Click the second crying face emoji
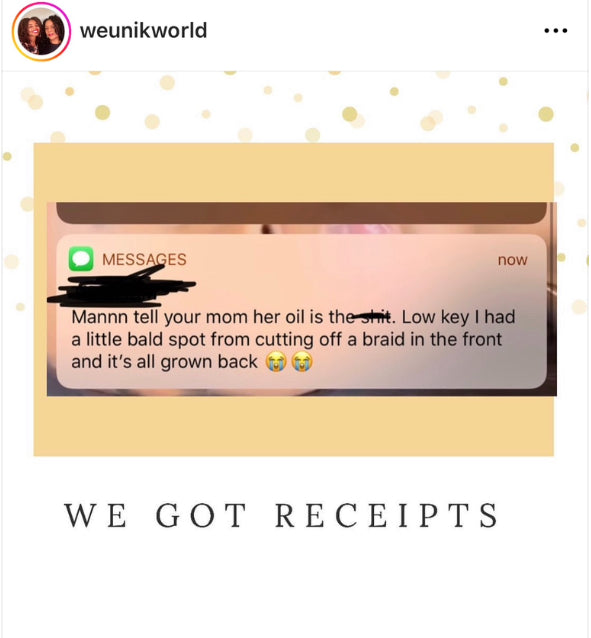Image resolution: width=591 pixels, height=638 pixels. 302,361
